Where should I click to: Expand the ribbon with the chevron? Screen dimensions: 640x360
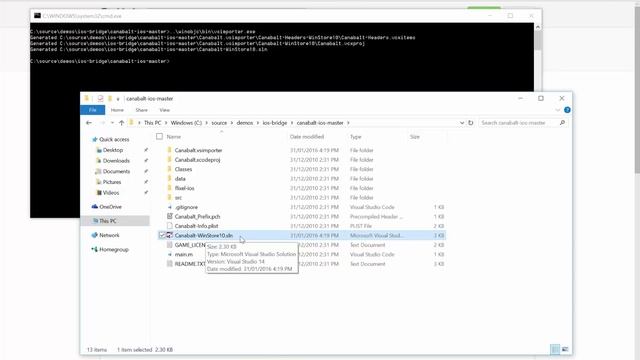pos(558,110)
